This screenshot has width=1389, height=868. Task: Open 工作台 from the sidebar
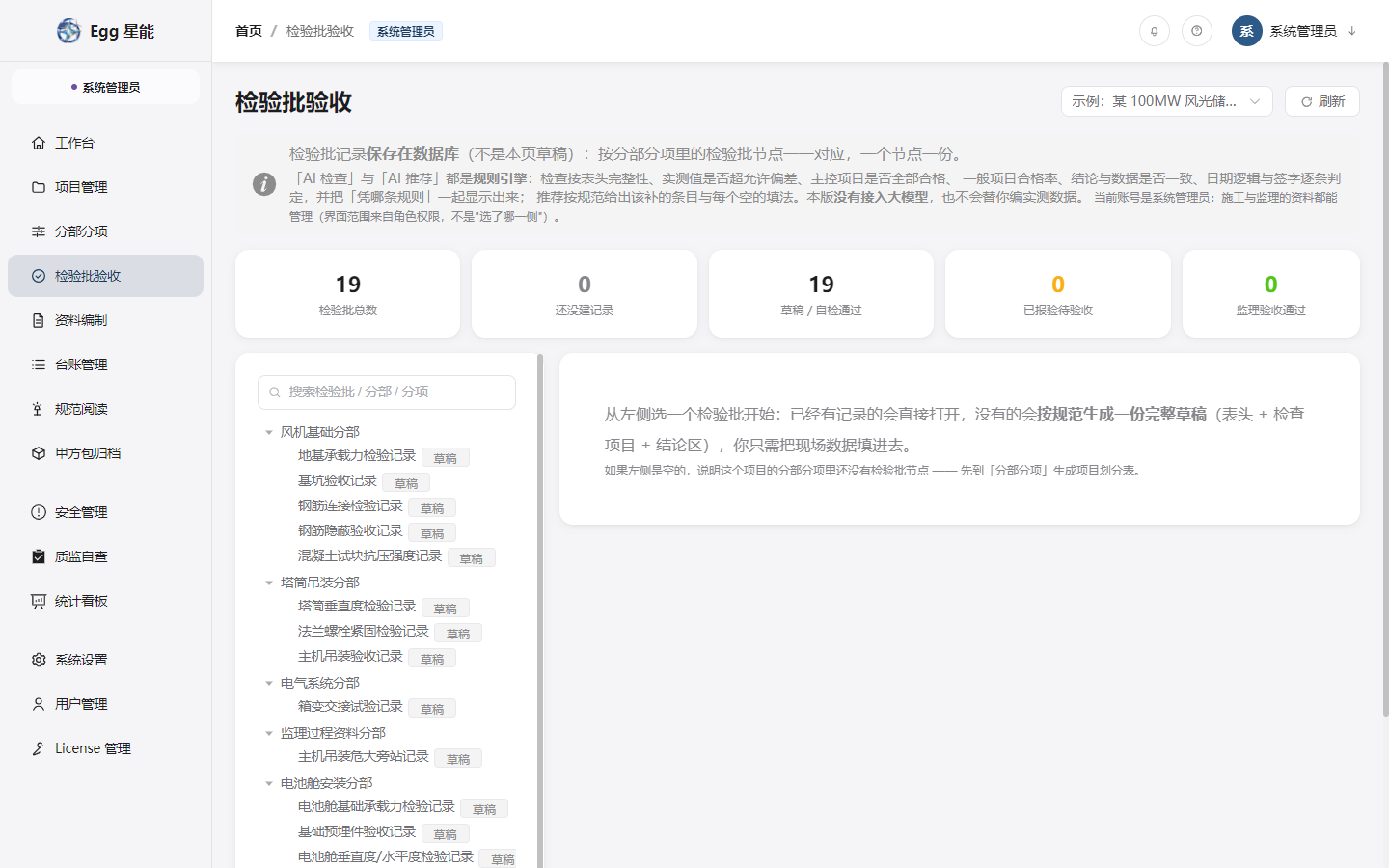pos(105,143)
